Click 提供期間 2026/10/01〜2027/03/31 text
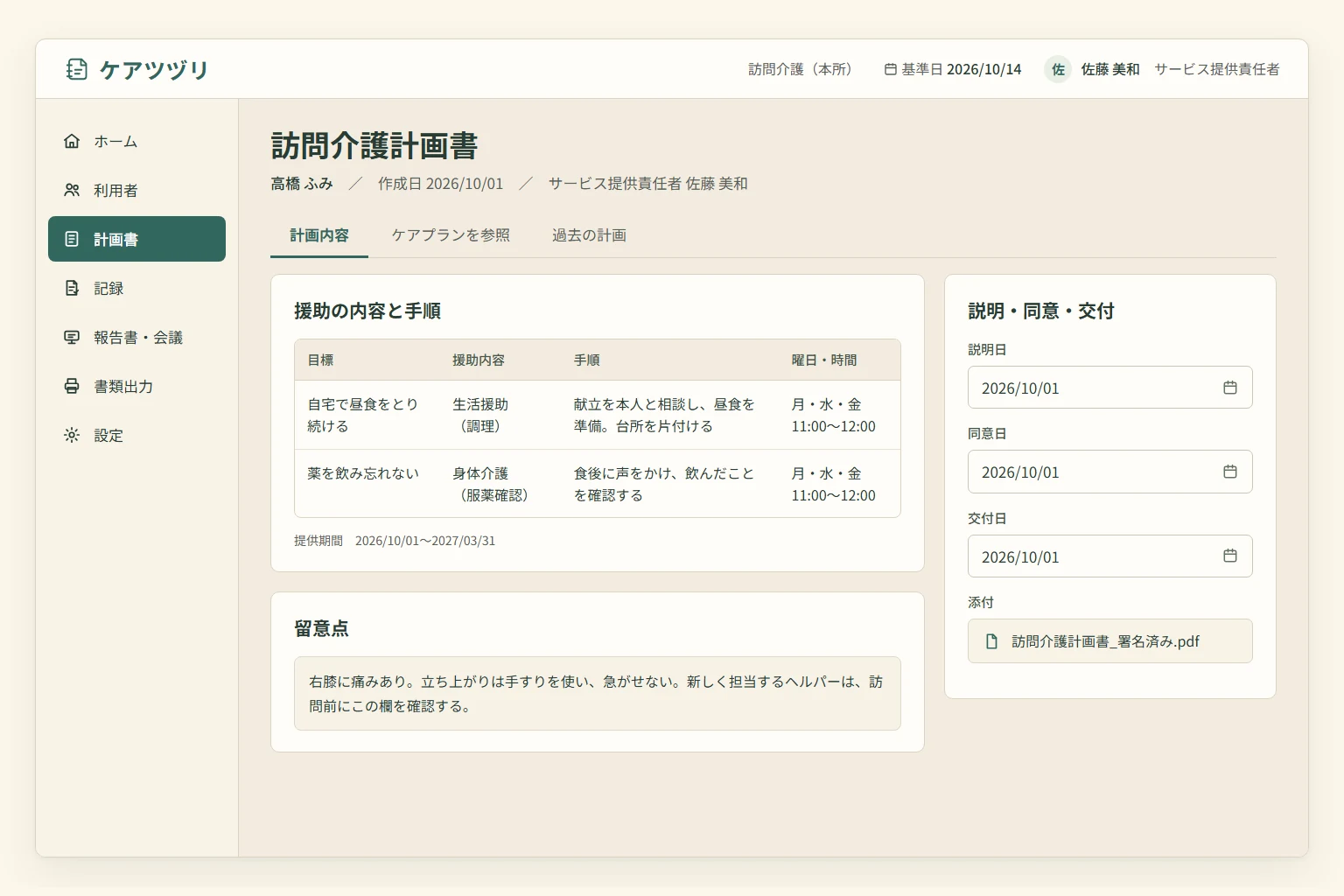The width and height of the screenshot is (1344, 896). [395, 541]
